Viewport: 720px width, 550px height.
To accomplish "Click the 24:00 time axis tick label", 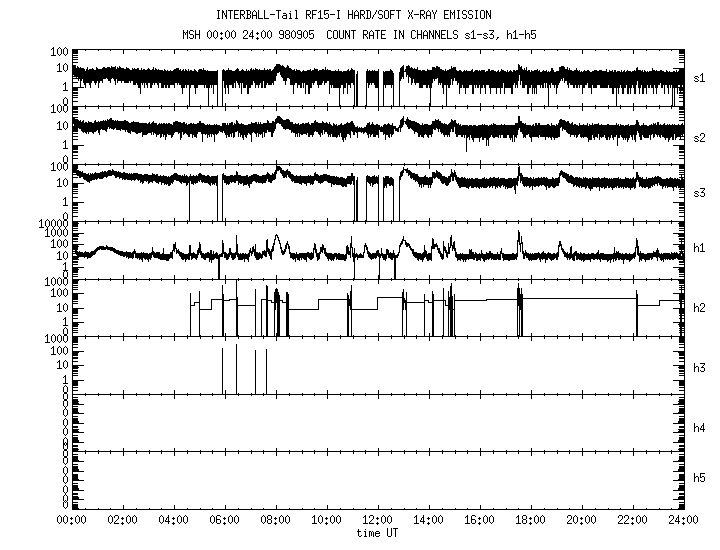I will pos(682,520).
